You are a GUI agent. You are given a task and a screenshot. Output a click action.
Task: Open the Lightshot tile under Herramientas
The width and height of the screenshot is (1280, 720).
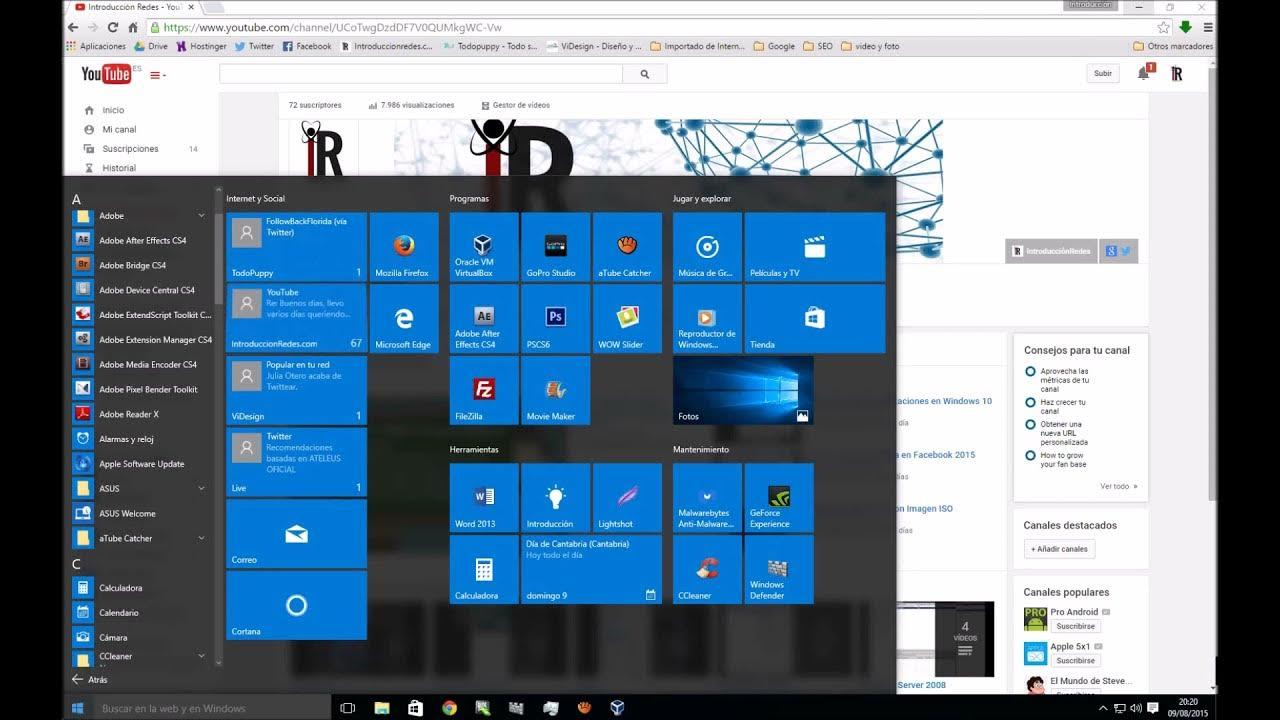point(627,497)
